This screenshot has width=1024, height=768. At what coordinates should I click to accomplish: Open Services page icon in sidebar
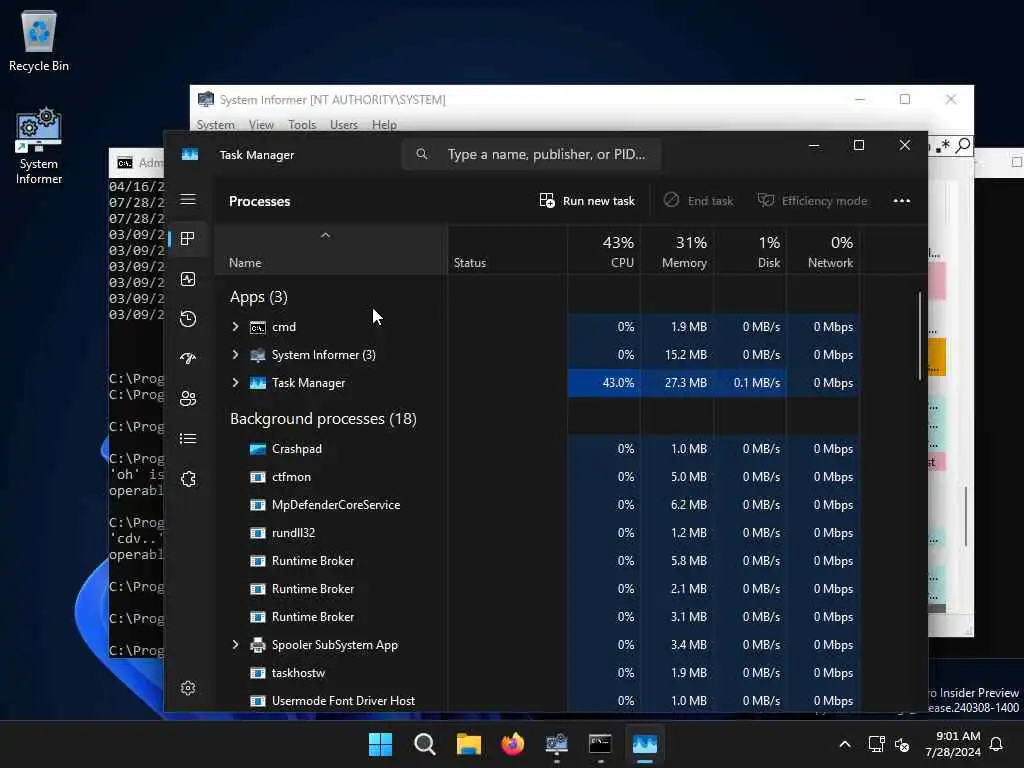(x=188, y=479)
